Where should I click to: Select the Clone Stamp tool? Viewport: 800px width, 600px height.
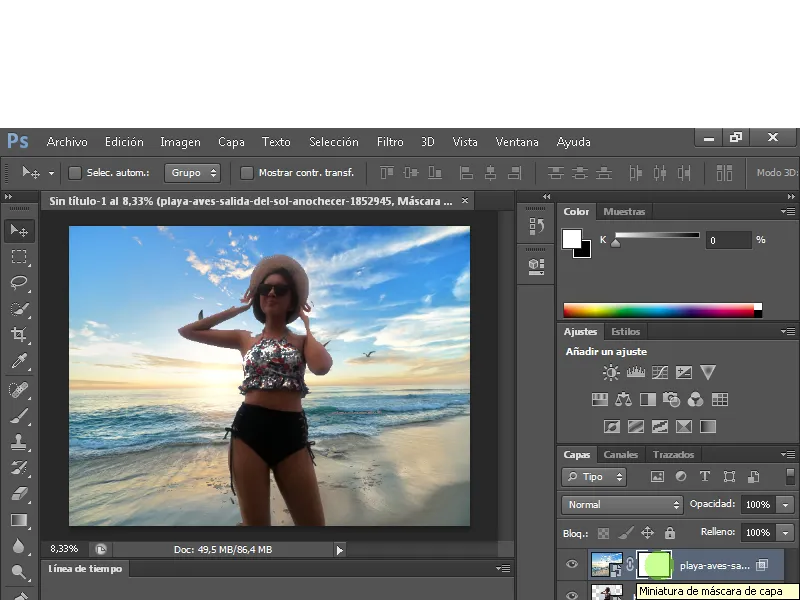click(x=19, y=442)
